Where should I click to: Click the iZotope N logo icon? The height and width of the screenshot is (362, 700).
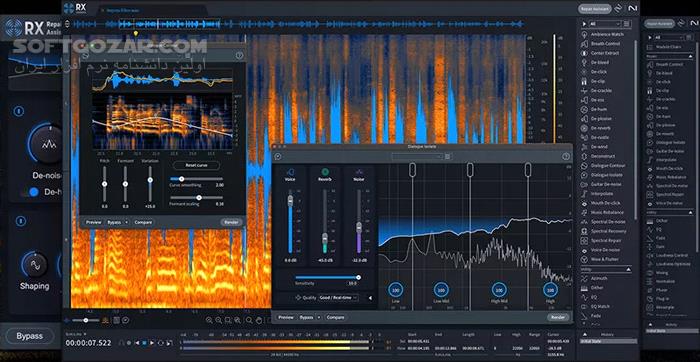pos(633,8)
